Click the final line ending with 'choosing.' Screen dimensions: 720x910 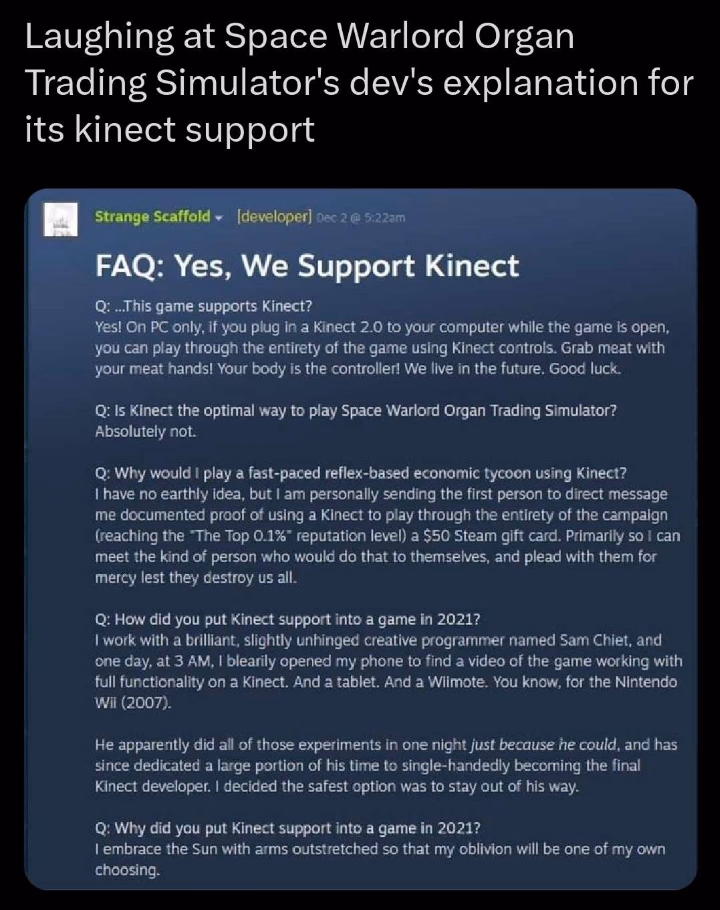tap(127, 870)
